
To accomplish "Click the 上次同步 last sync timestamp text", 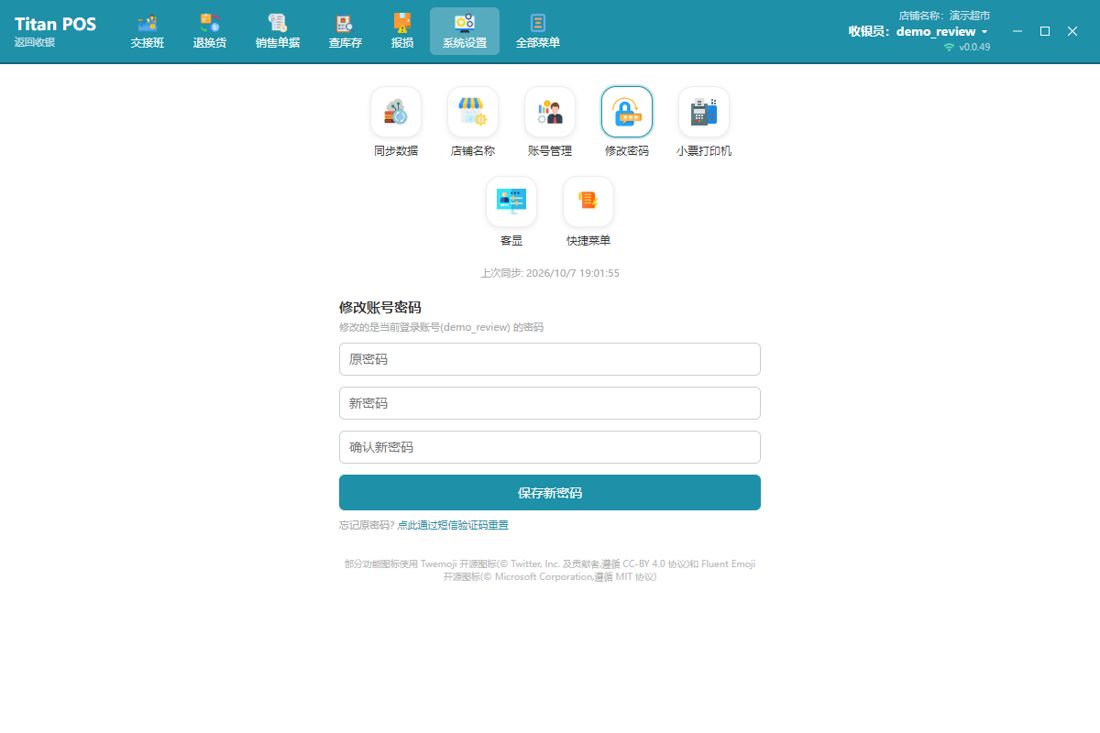I will coord(549,273).
